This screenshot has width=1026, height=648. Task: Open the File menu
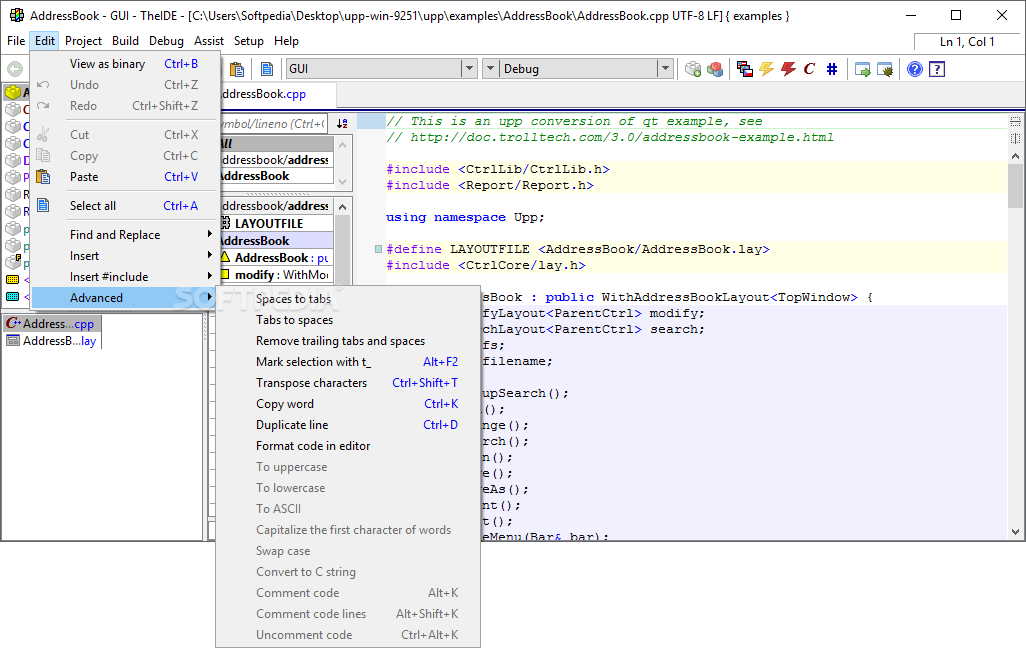click(16, 41)
